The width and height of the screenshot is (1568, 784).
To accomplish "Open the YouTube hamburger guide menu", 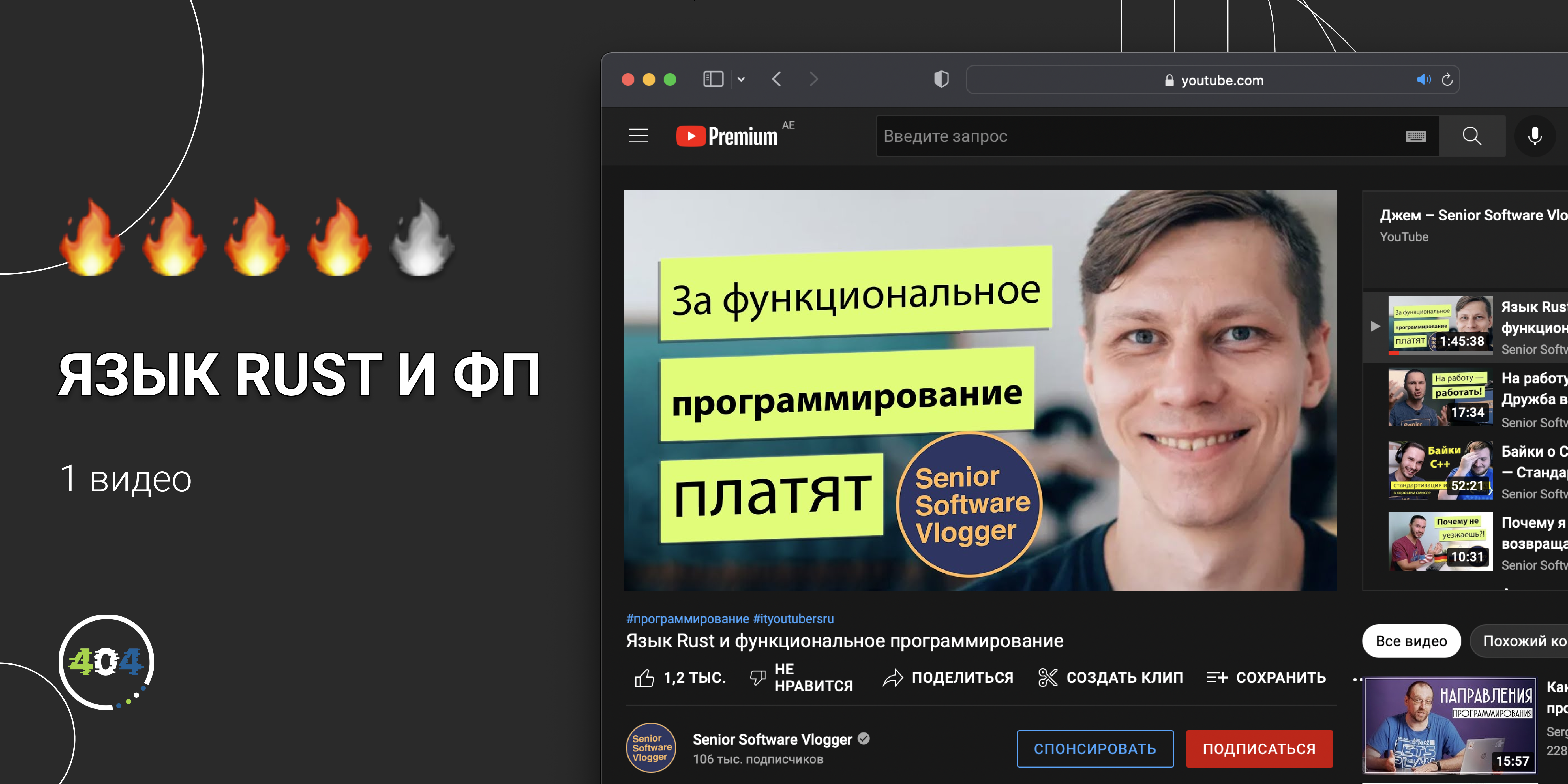I will click(638, 135).
